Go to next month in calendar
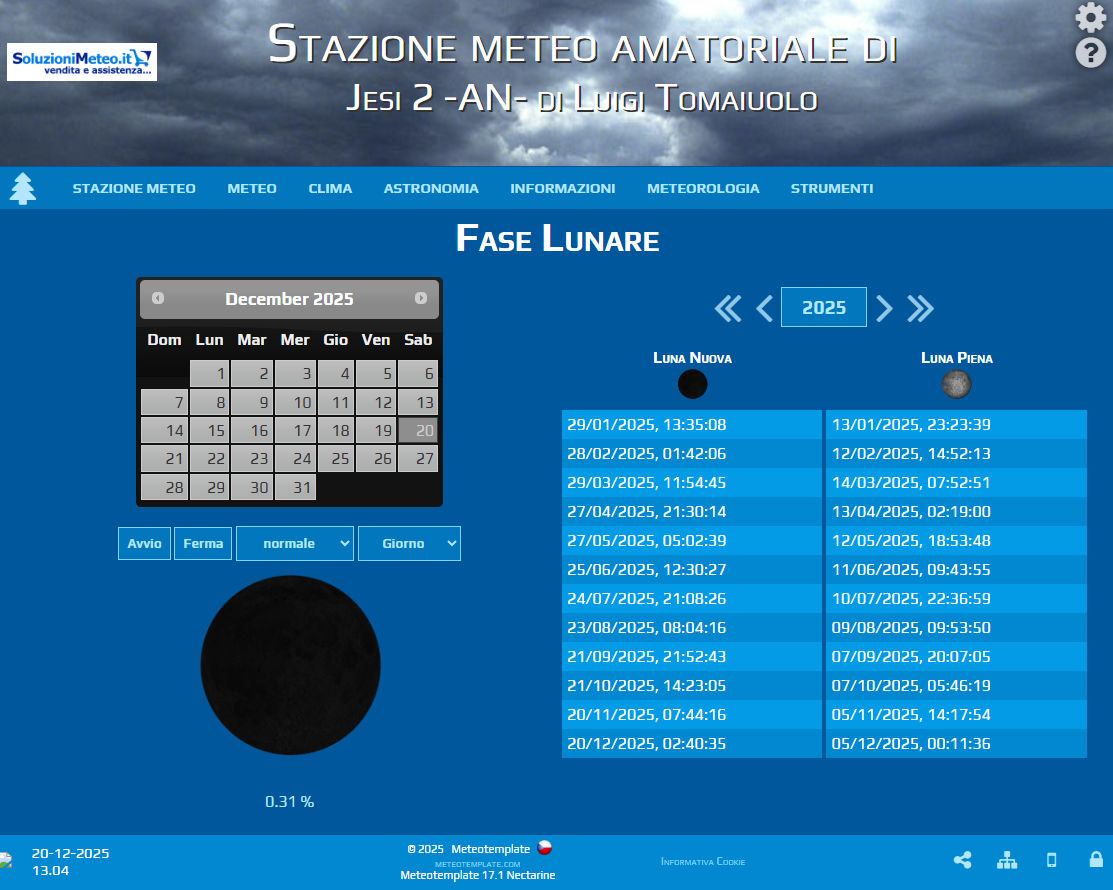The height and width of the screenshot is (890, 1113). tap(421, 298)
